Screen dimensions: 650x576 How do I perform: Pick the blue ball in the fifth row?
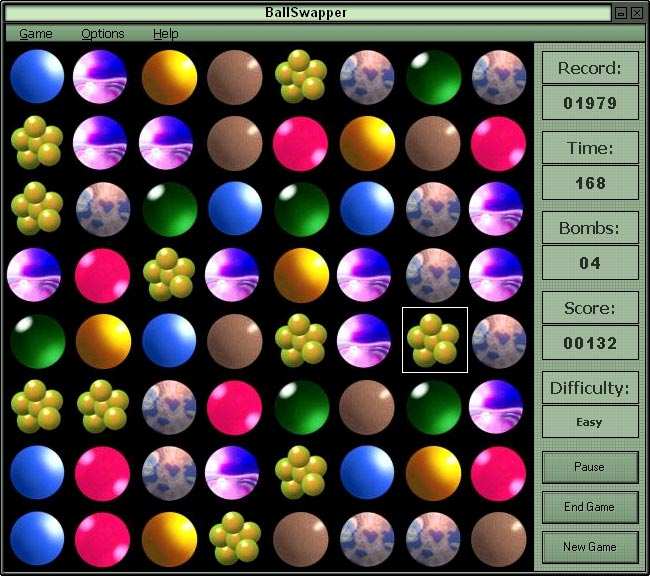(x=169, y=340)
